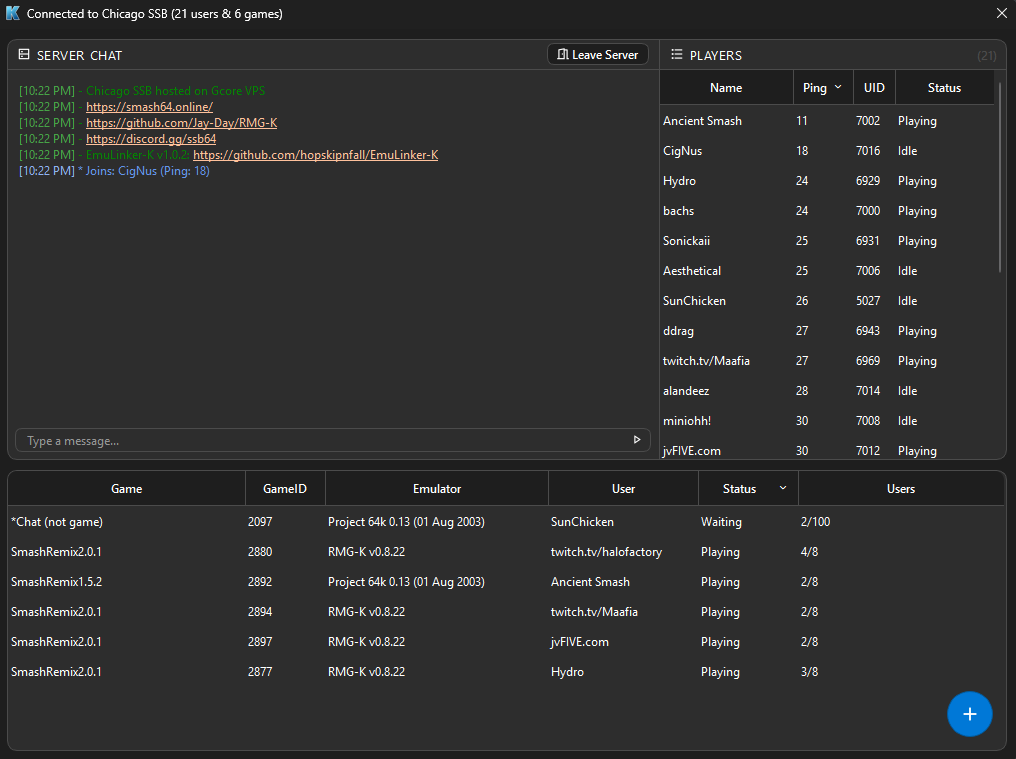Send the chat message with the arrow icon
This screenshot has width=1016, height=759.
tap(637, 439)
